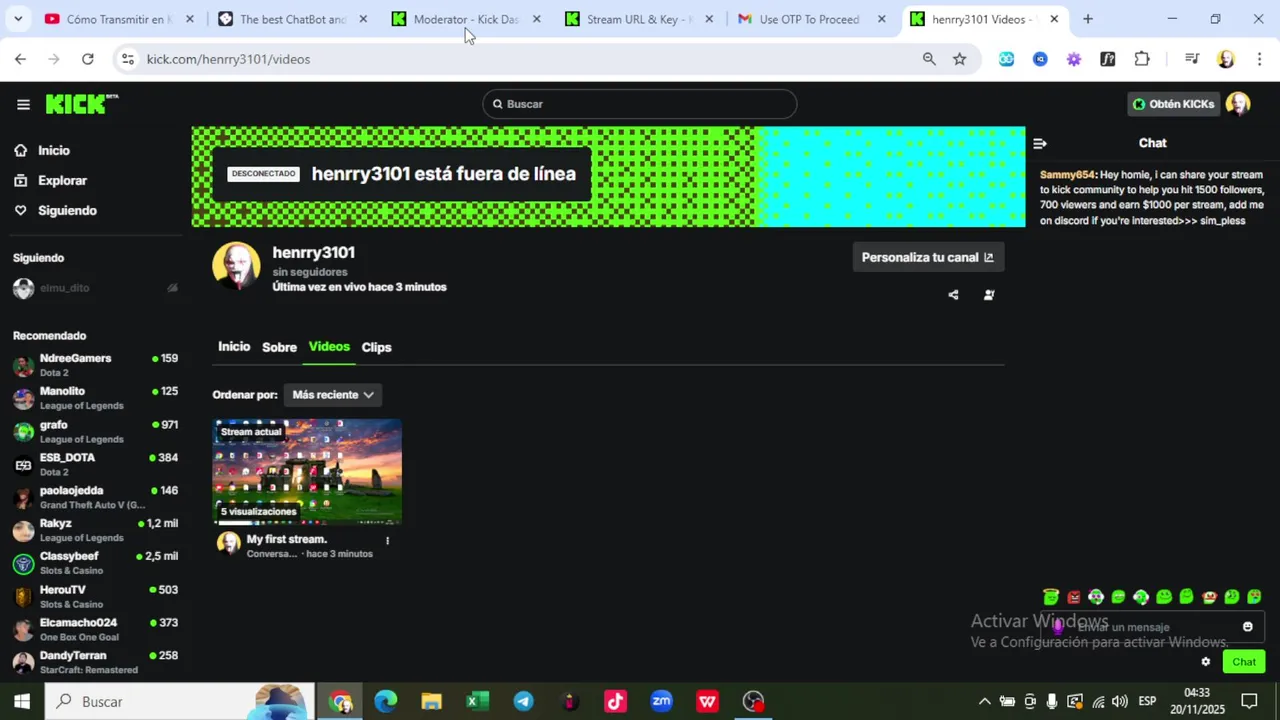Open Microsoft Edge from the taskbar
The width and height of the screenshot is (1280, 720).
385,701
